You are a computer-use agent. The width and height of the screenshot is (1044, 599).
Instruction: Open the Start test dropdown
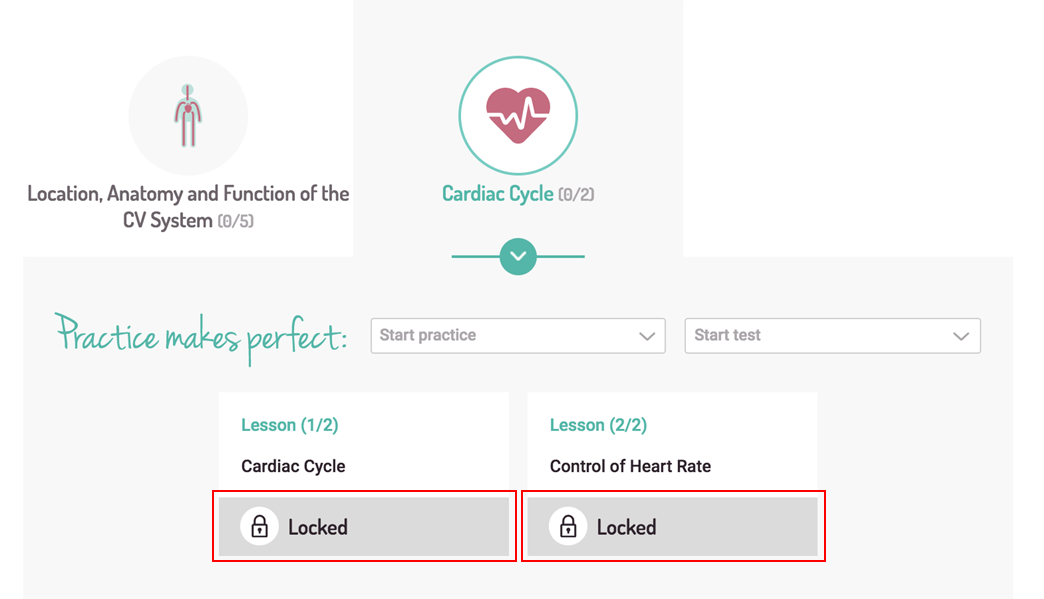click(832, 335)
